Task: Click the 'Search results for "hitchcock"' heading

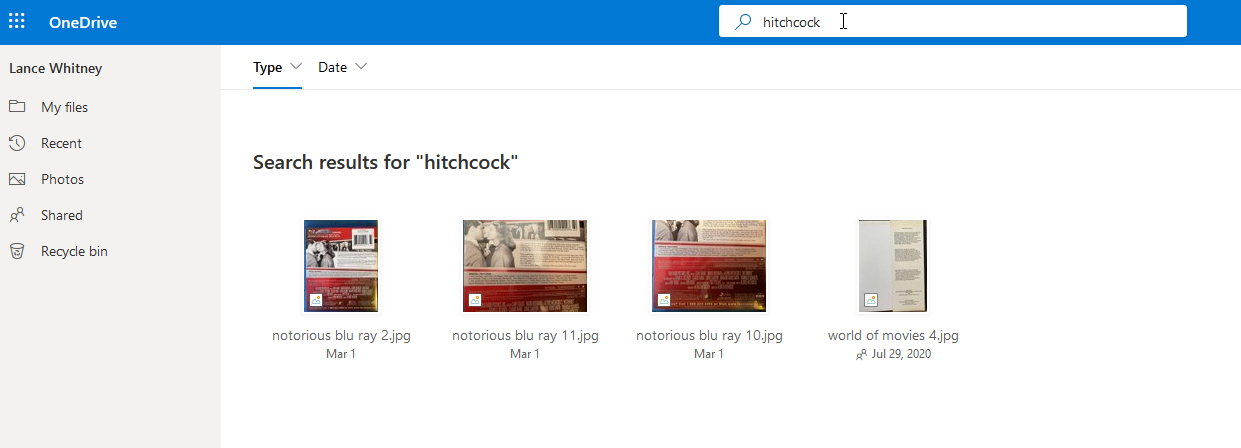Action: (x=386, y=162)
